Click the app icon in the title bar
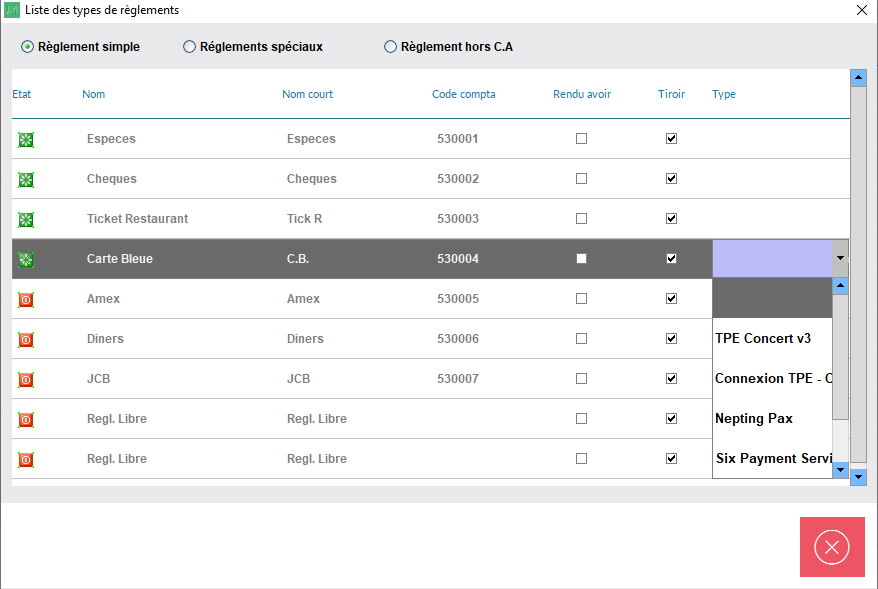The width and height of the screenshot is (878, 589). [x=12, y=10]
